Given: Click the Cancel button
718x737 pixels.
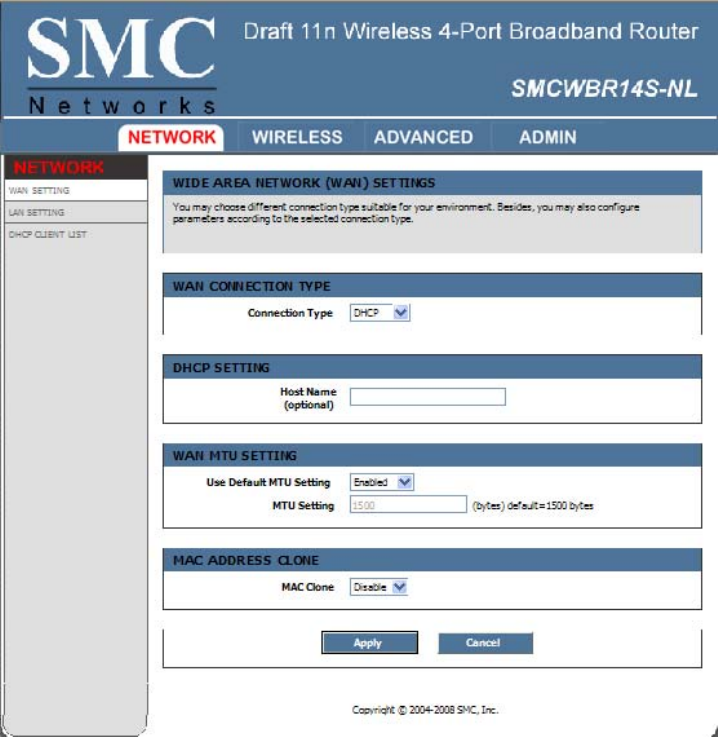Looking at the screenshot, I should point(485,643).
